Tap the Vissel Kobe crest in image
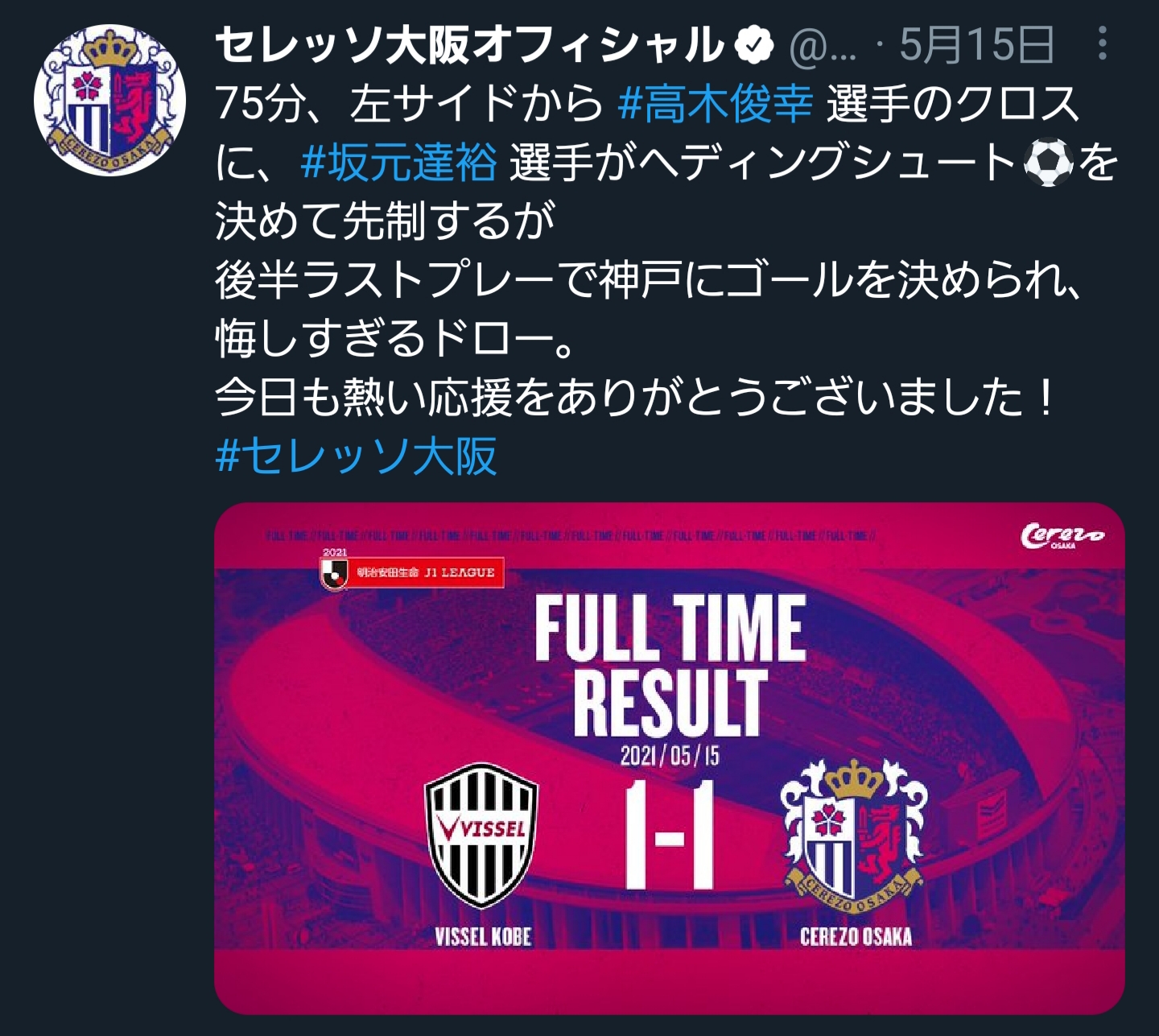Image resolution: width=1159 pixels, height=1036 pixels. tap(481, 836)
